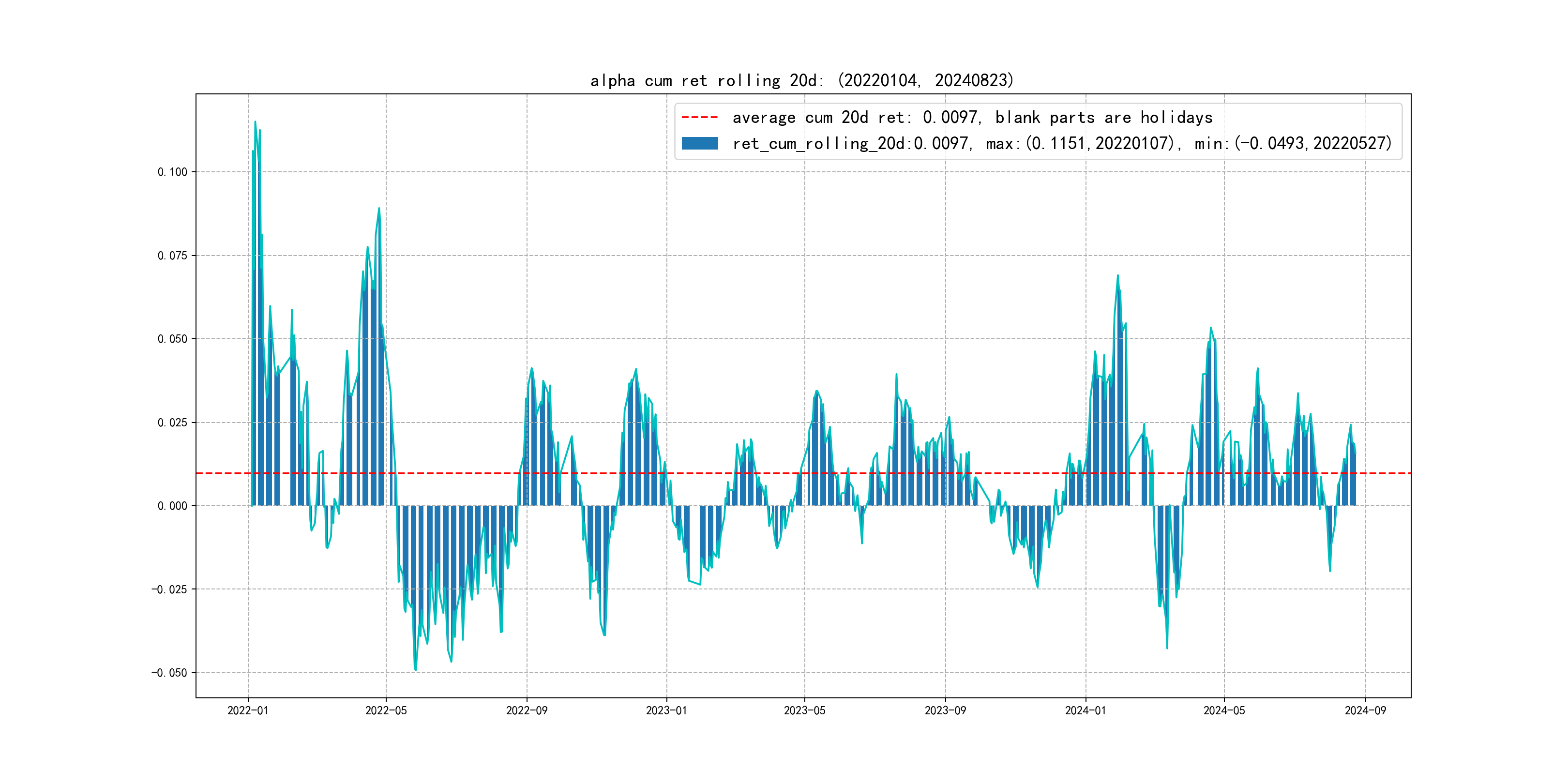Click the blue bar legend swatch
Viewport: 1568px width, 784px height.
tap(699, 144)
